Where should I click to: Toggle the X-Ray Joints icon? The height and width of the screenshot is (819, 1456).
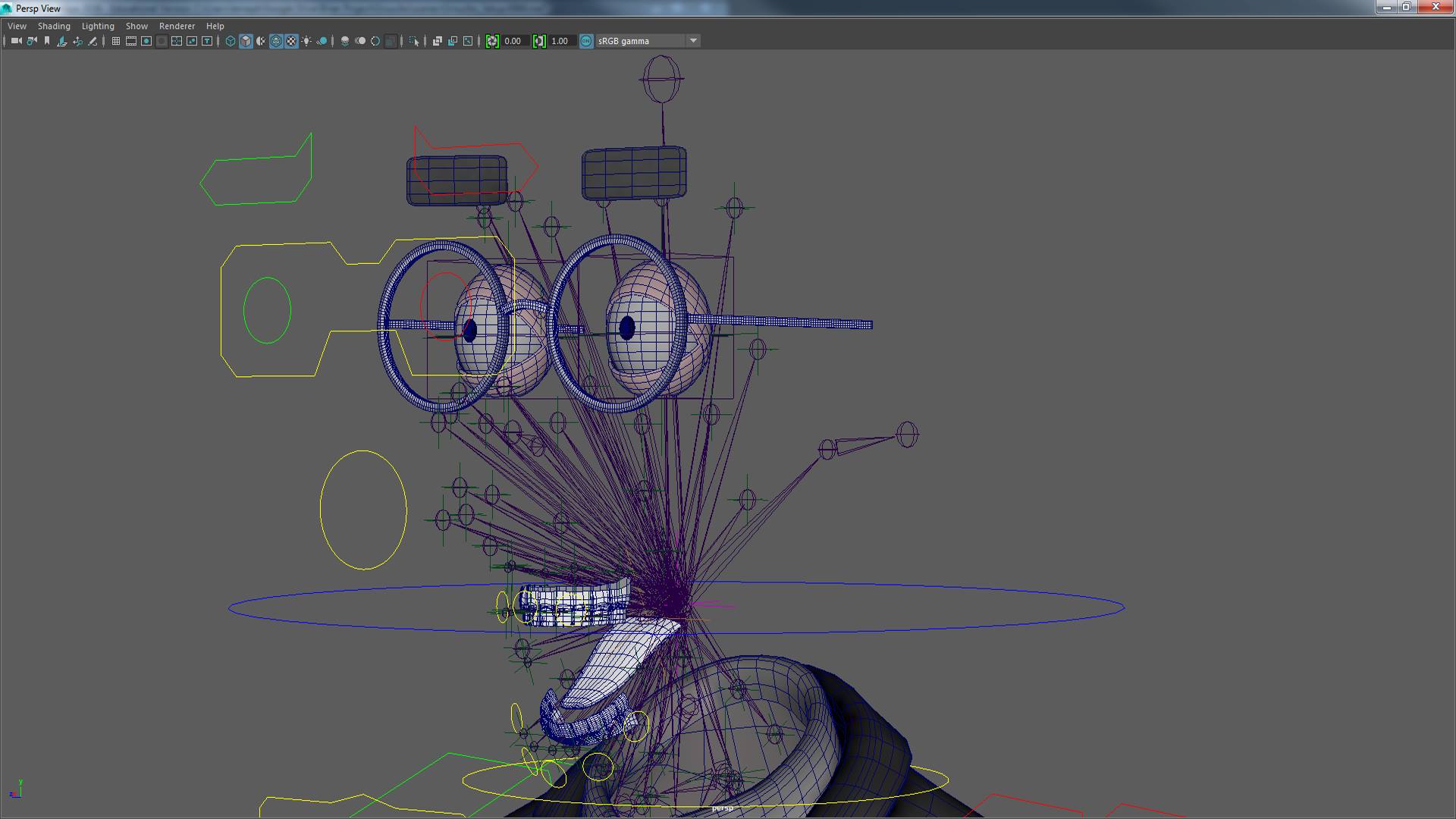pos(468,41)
